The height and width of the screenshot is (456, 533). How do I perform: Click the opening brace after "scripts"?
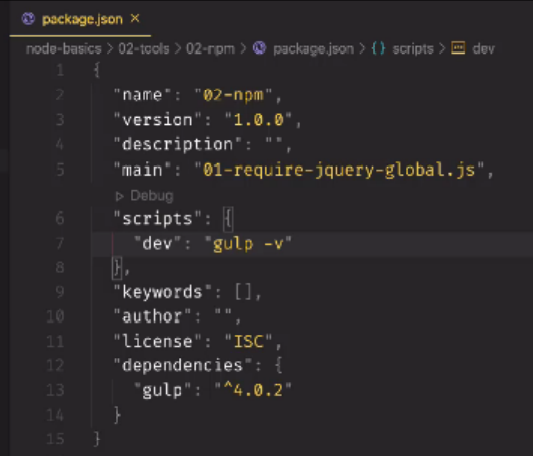[x=228, y=218]
